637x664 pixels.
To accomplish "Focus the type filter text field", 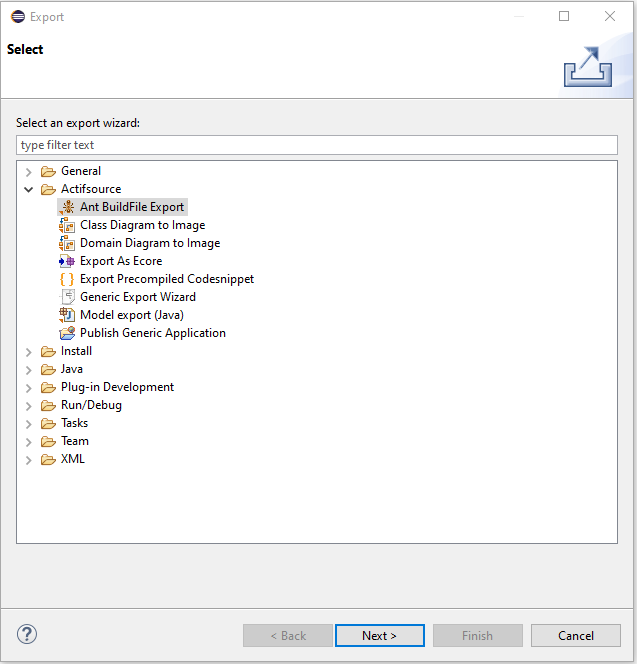I will tap(317, 145).
